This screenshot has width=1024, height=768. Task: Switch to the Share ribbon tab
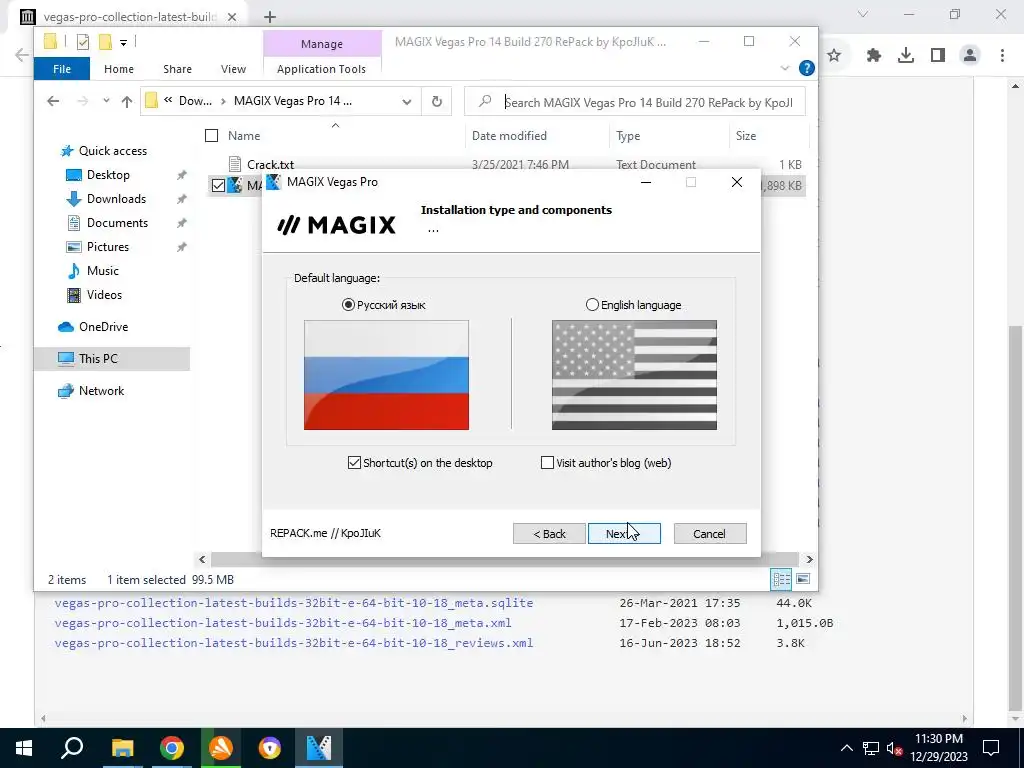(x=178, y=69)
